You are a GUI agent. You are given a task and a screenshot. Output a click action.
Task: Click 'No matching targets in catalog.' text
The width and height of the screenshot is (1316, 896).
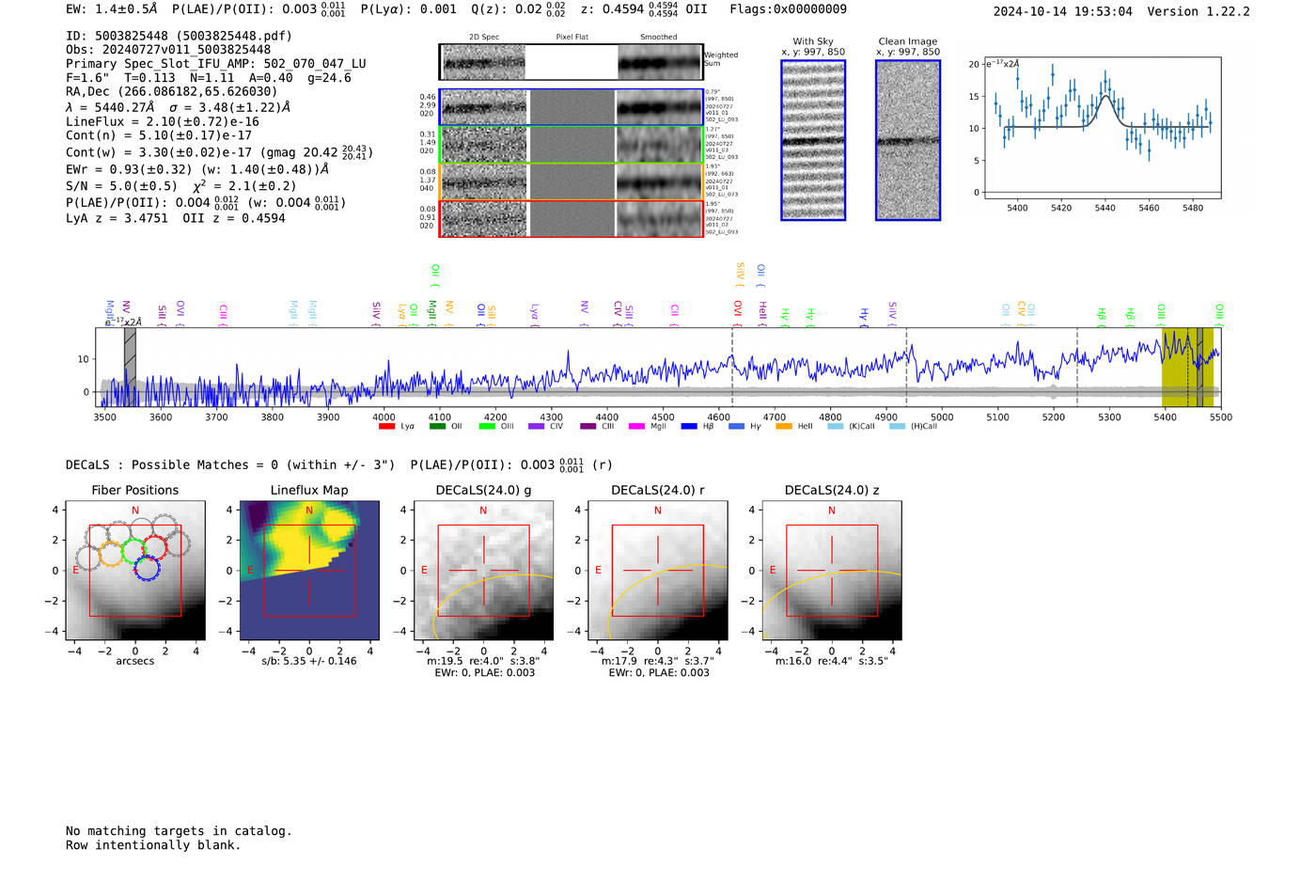pos(179,831)
